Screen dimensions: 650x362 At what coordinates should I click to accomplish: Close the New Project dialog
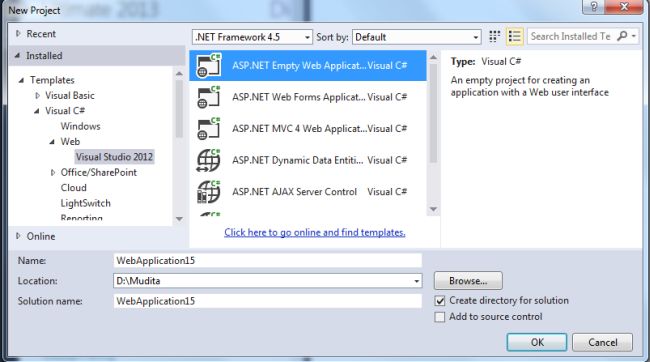pyautogui.click(x=624, y=7)
